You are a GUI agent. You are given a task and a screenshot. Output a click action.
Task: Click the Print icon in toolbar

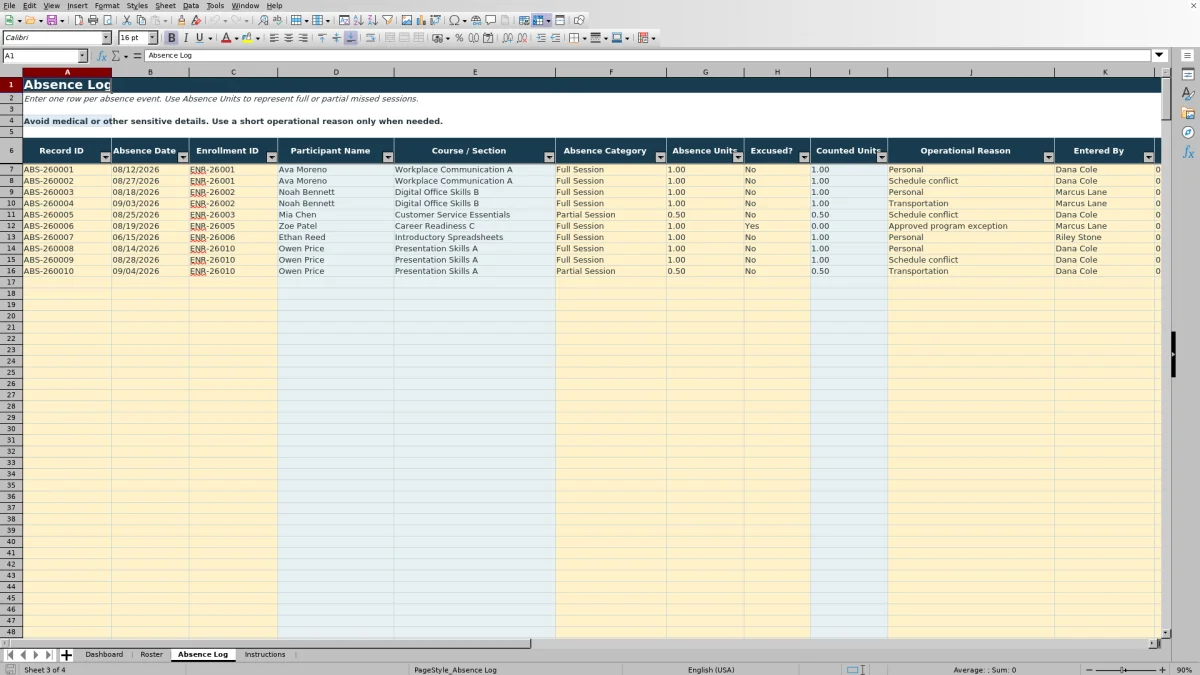pyautogui.click(x=93, y=20)
